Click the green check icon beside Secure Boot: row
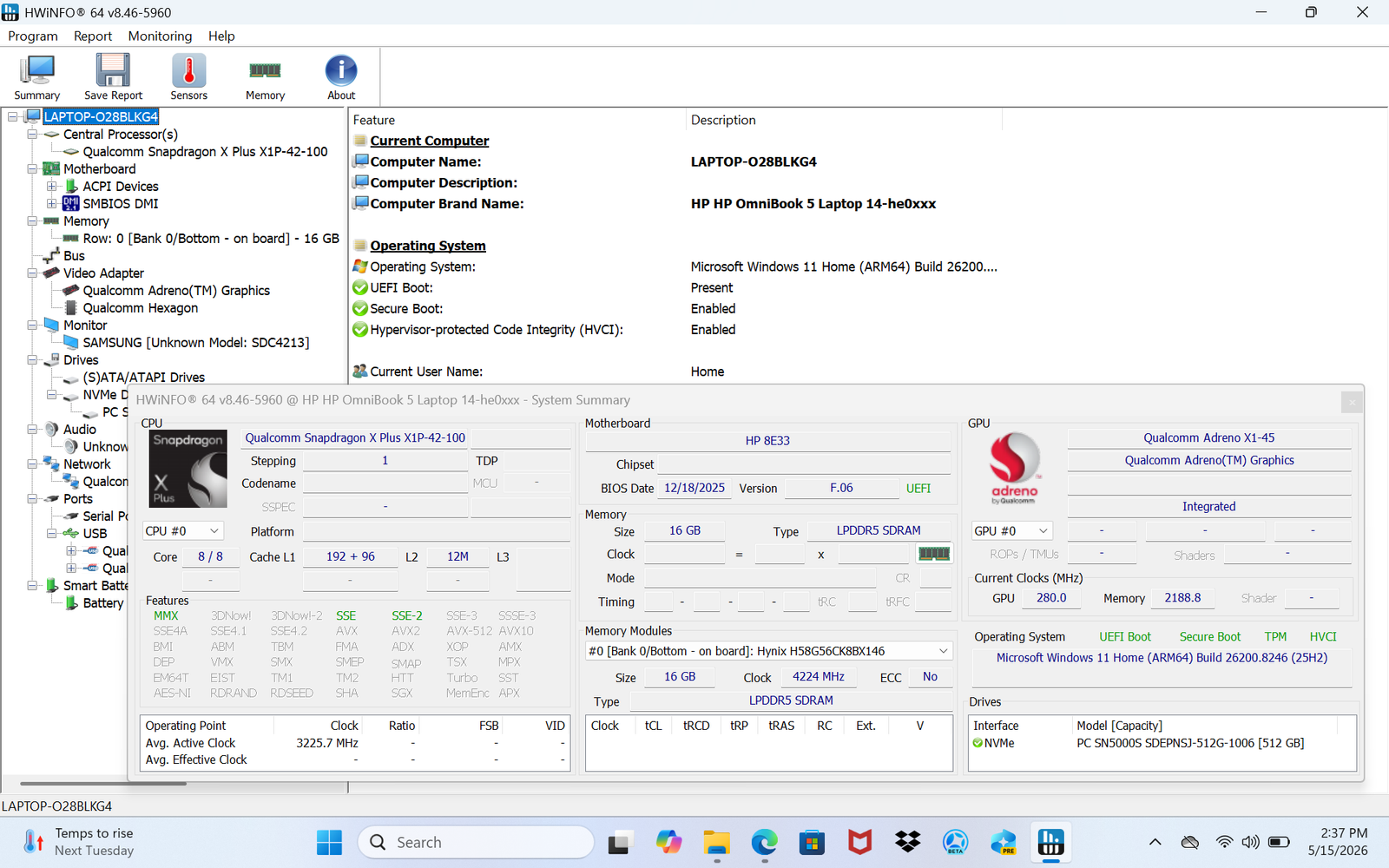 point(360,309)
